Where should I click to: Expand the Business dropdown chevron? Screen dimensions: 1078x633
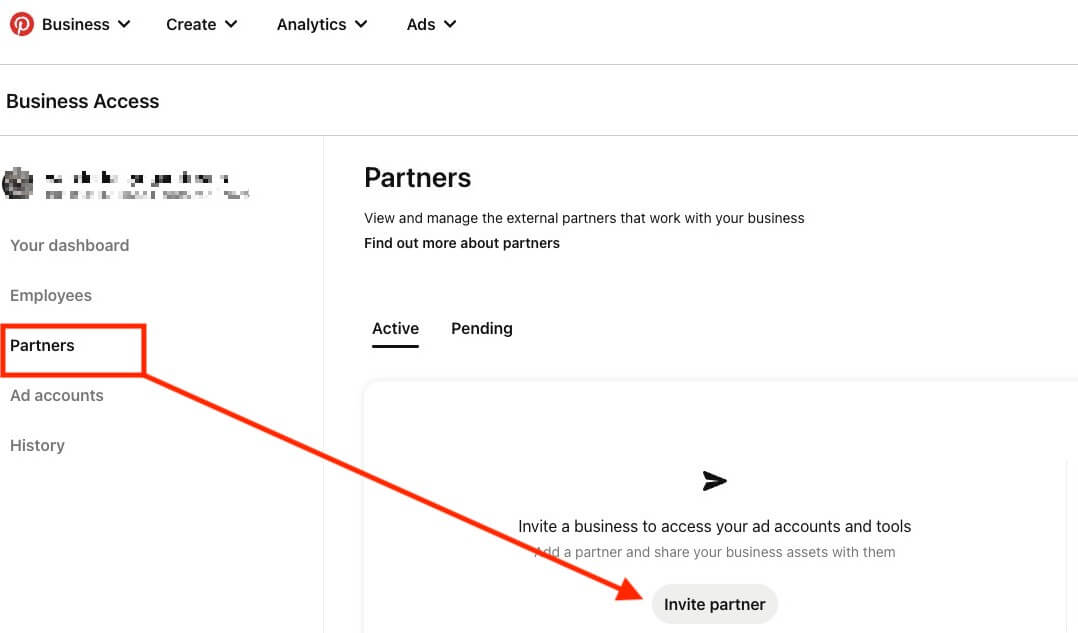tap(124, 24)
